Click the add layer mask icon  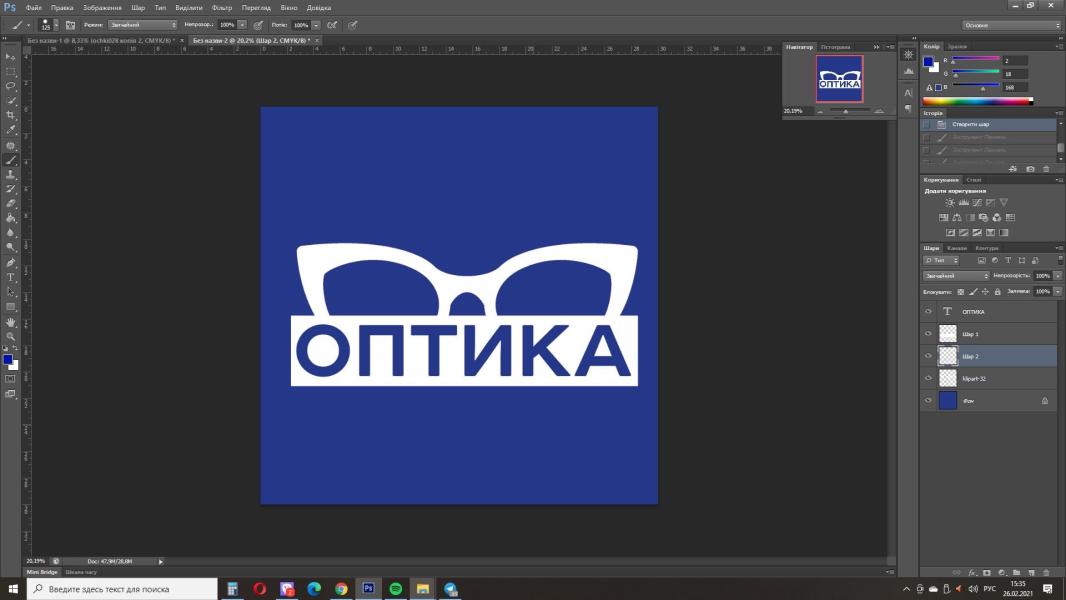coord(986,573)
